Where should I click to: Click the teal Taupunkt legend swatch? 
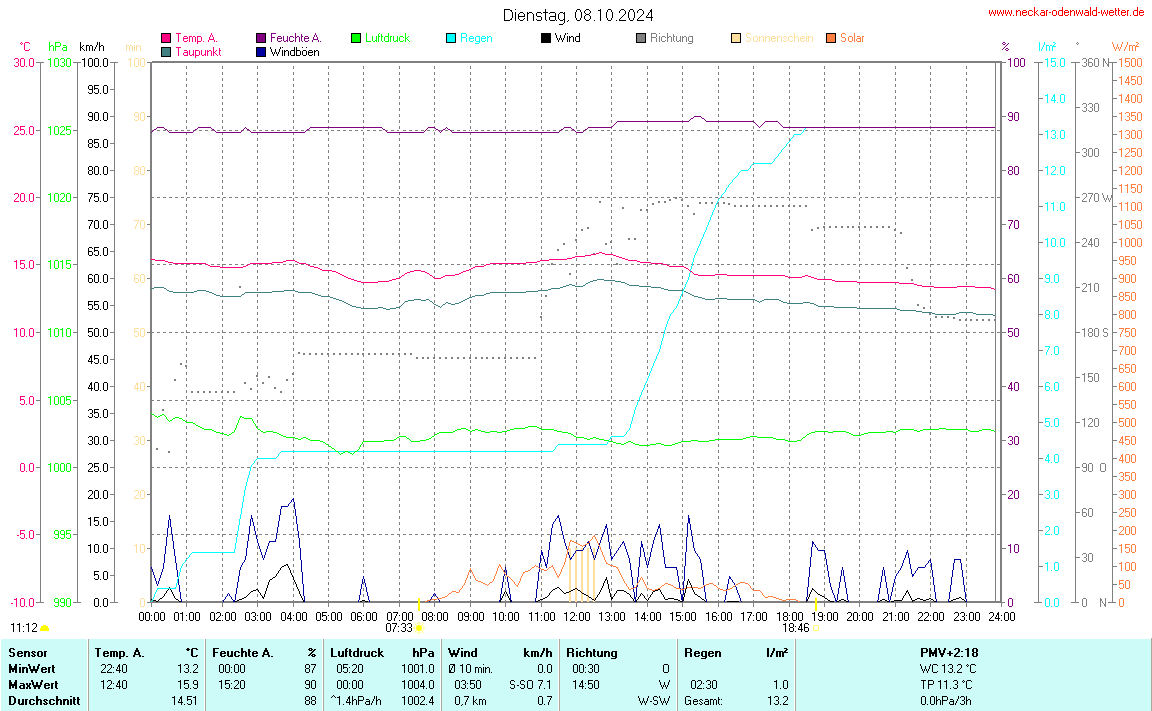coord(166,51)
